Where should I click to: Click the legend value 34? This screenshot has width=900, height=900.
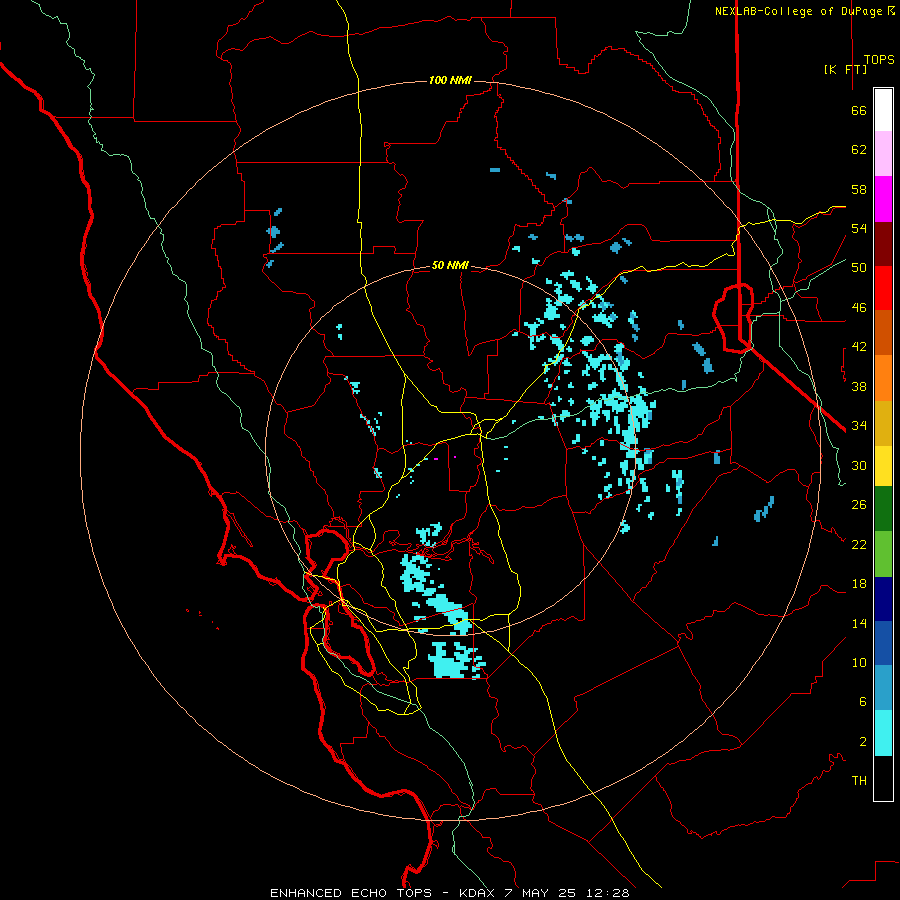[x=859, y=426]
